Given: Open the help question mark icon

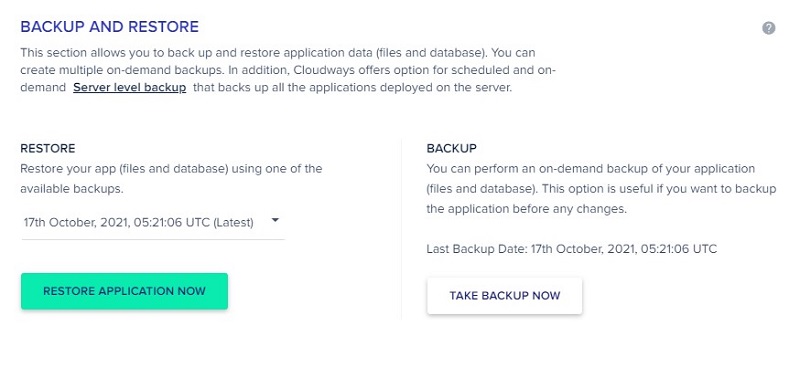Looking at the screenshot, I should (x=769, y=28).
